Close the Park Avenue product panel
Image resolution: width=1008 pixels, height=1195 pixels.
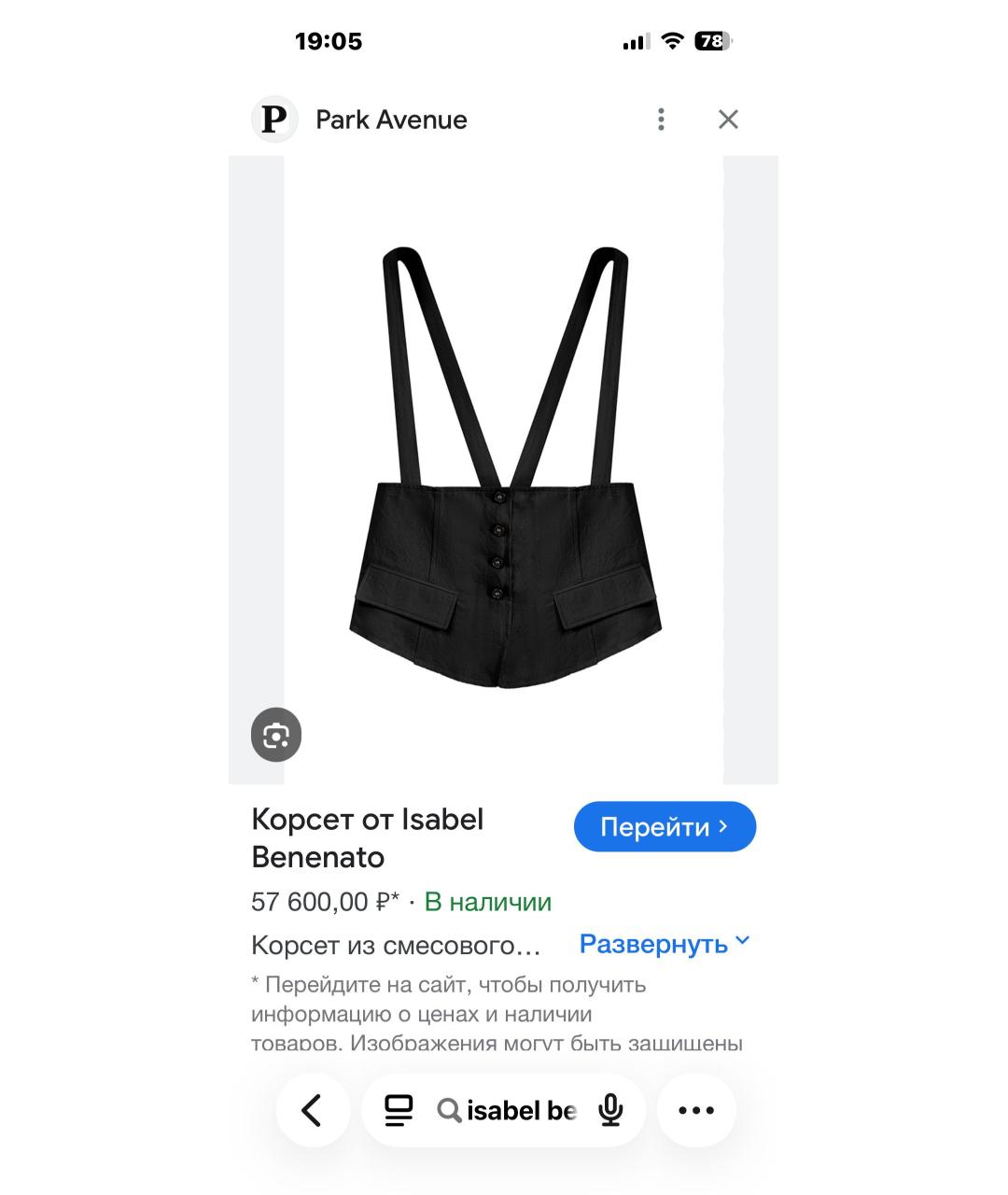(728, 119)
